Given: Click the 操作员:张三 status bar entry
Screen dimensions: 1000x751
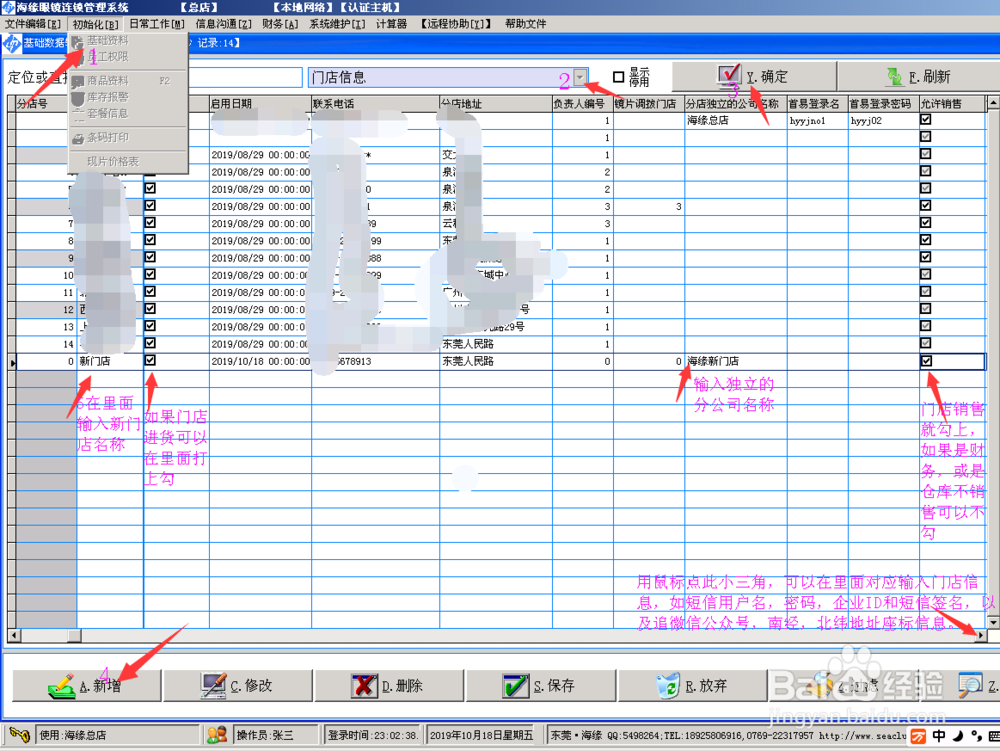Looking at the screenshot, I should click(276, 735).
